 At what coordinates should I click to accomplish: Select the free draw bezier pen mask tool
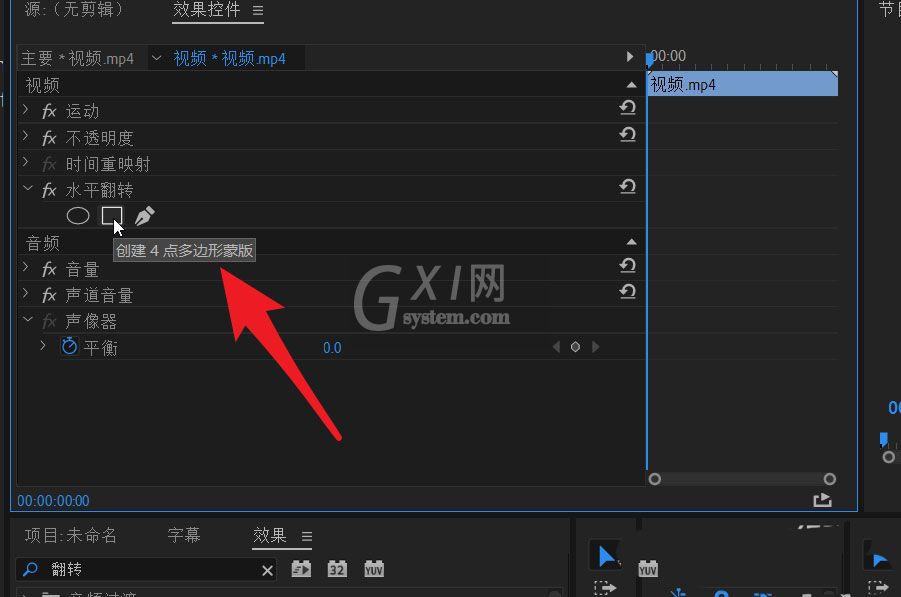click(x=144, y=216)
